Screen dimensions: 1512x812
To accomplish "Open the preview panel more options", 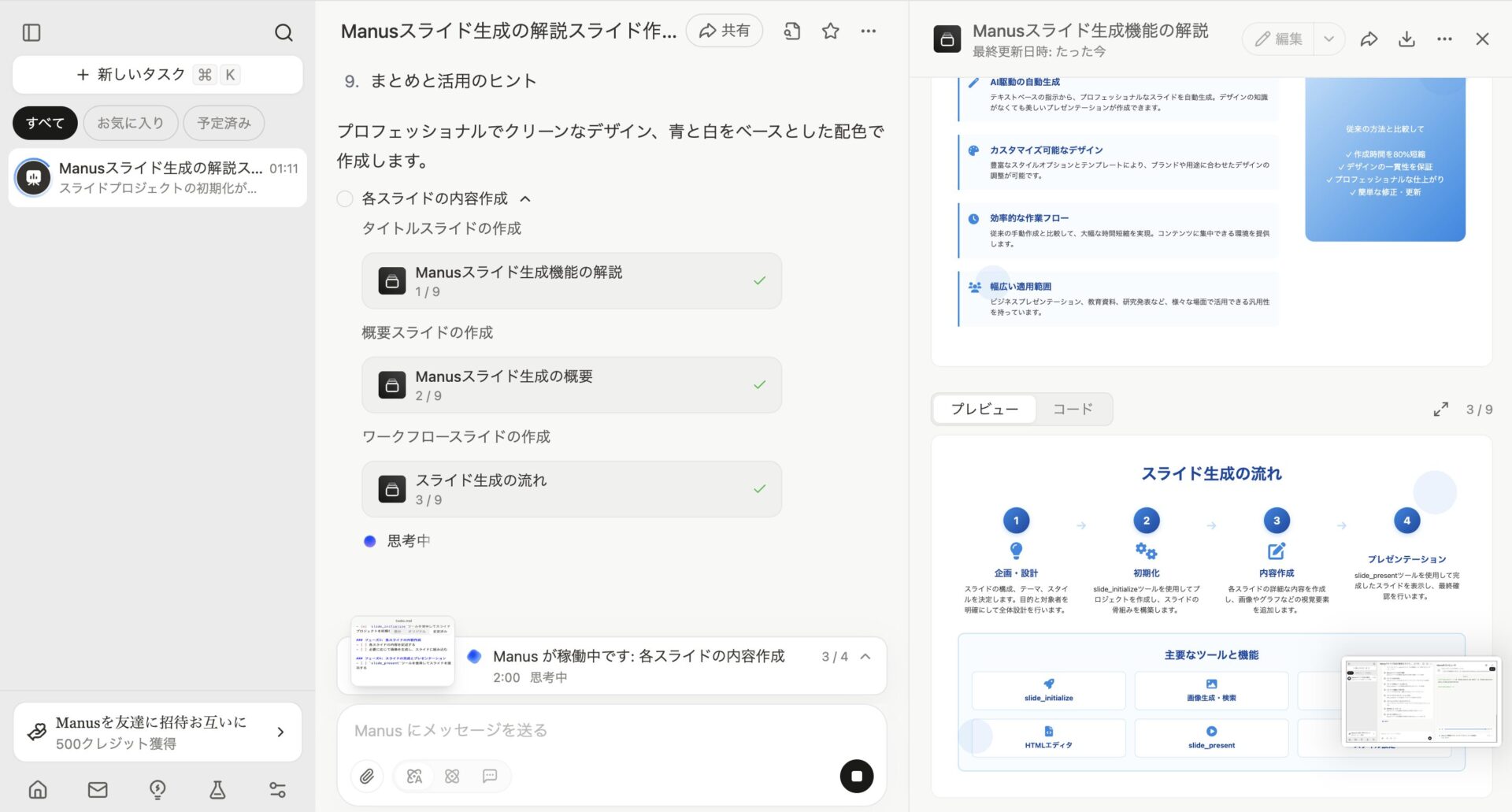I will pos(1444,39).
